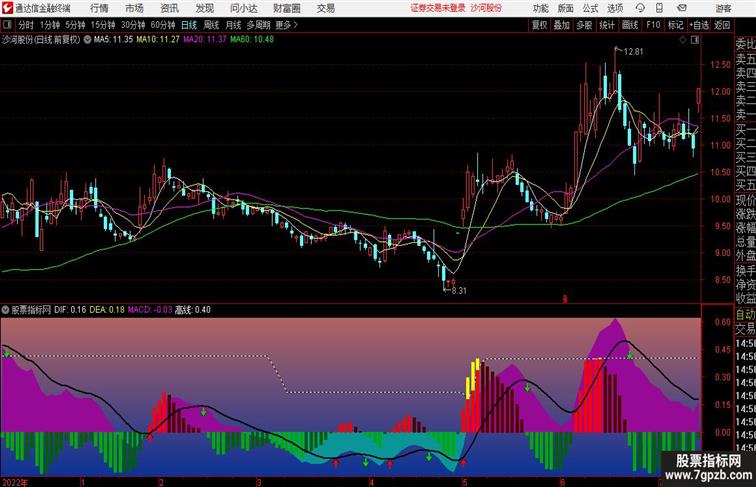Click the 标记 mark toolbar button
This screenshot has width=756, height=487.
click(x=675, y=25)
